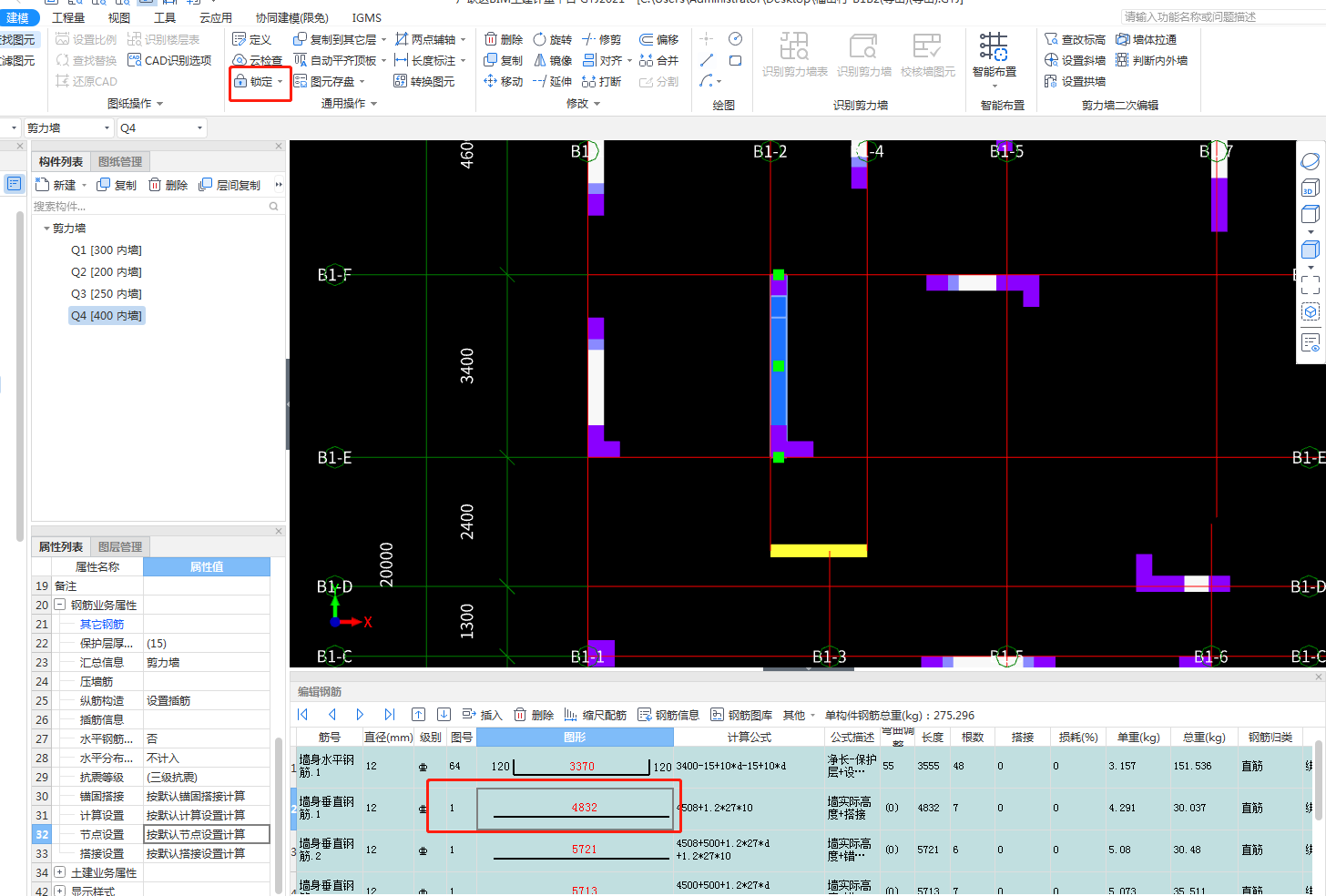Viewport: 1326px width, 896px height.
Task: Switch to 图纸管理 tab
Action: [x=120, y=162]
